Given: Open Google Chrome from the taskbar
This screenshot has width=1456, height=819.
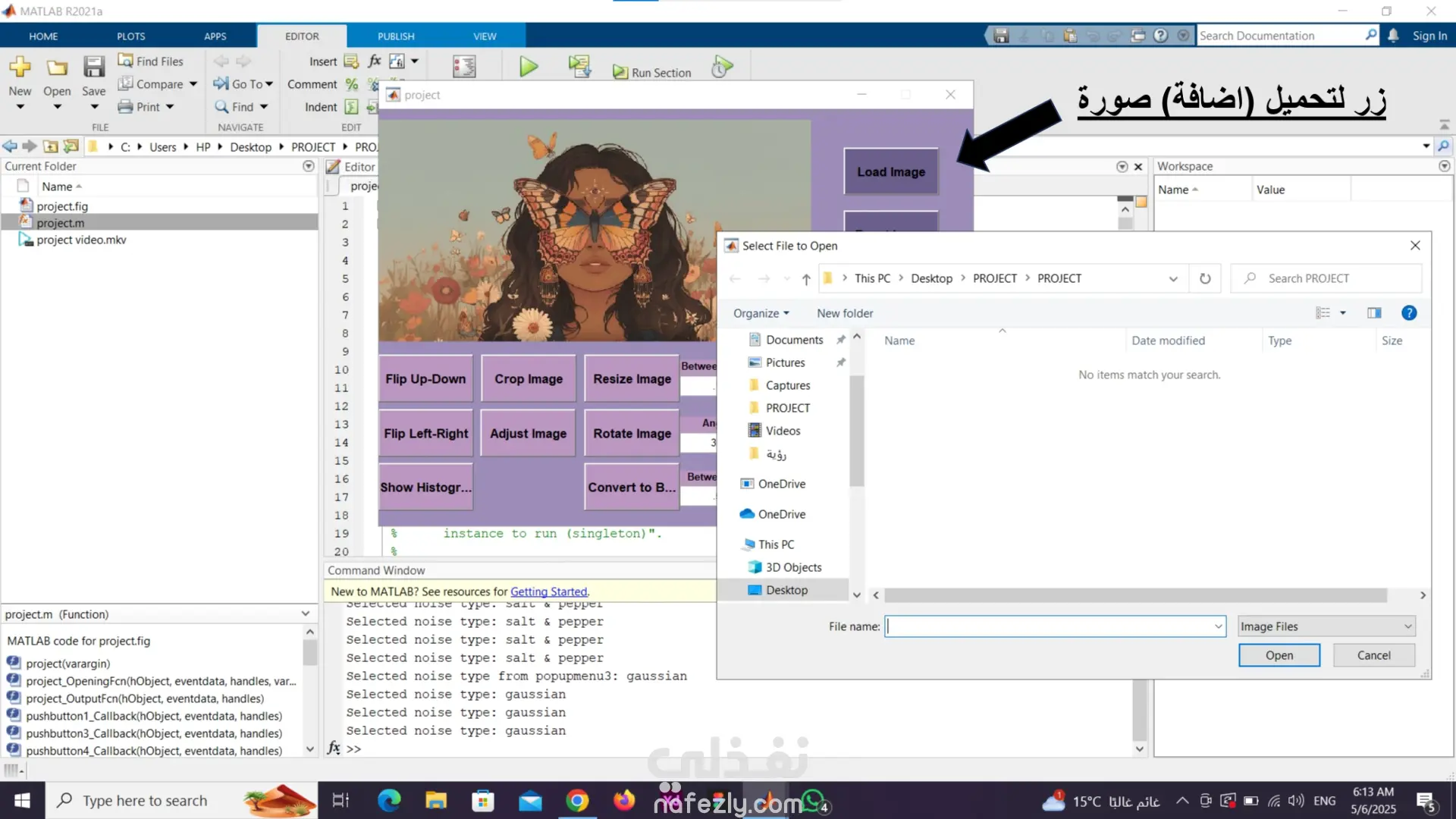Looking at the screenshot, I should click(577, 801).
